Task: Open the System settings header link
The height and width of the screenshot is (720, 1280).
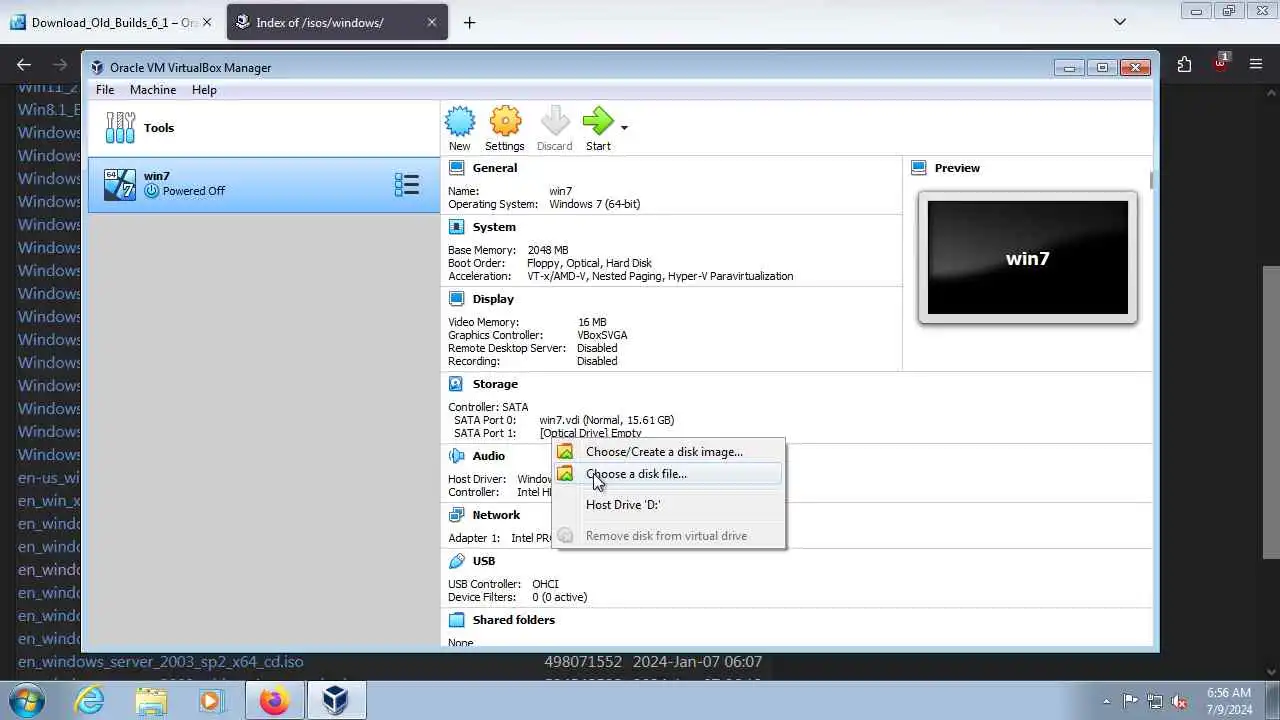Action: [494, 227]
